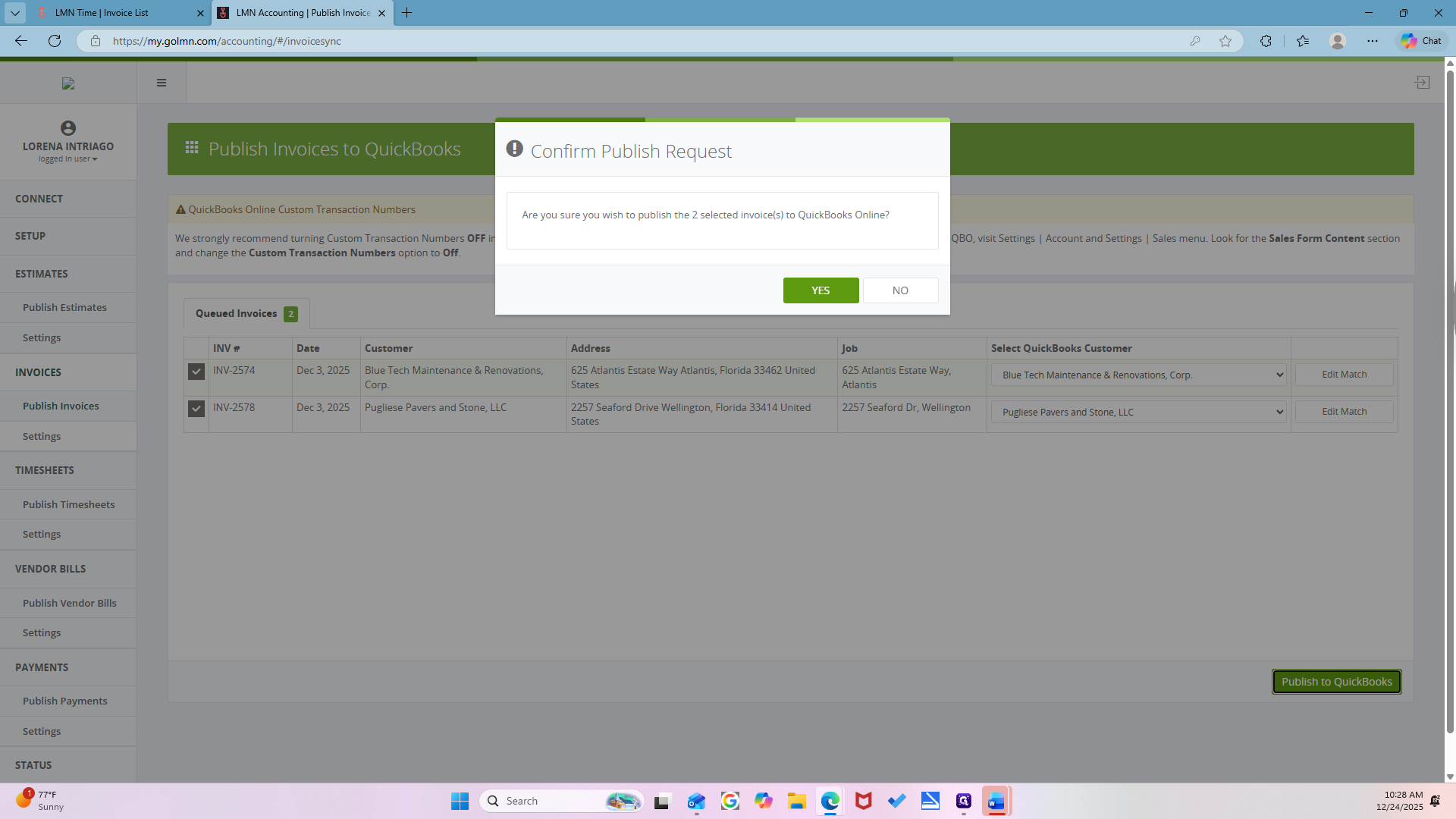1456x819 pixels.
Task: Uncheck the INV-2574 invoice checkbox
Action: click(x=196, y=372)
